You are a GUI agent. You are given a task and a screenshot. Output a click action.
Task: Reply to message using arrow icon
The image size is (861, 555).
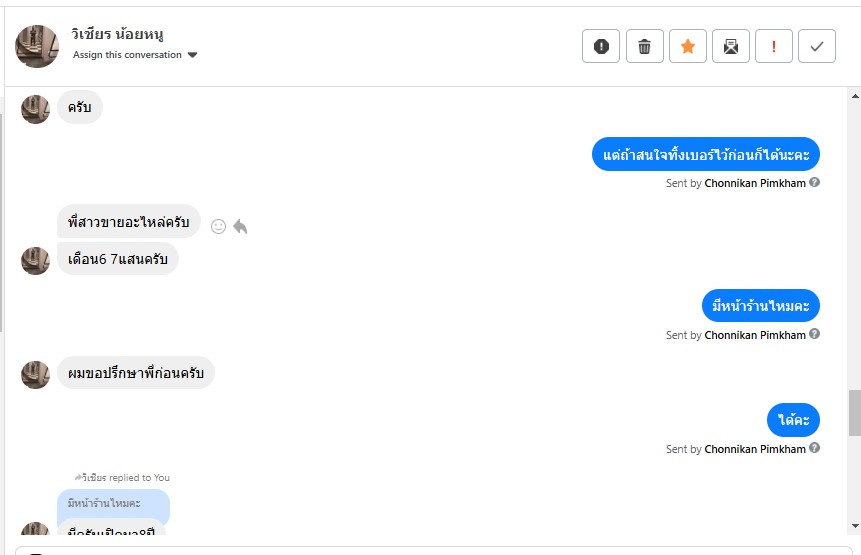click(240, 226)
